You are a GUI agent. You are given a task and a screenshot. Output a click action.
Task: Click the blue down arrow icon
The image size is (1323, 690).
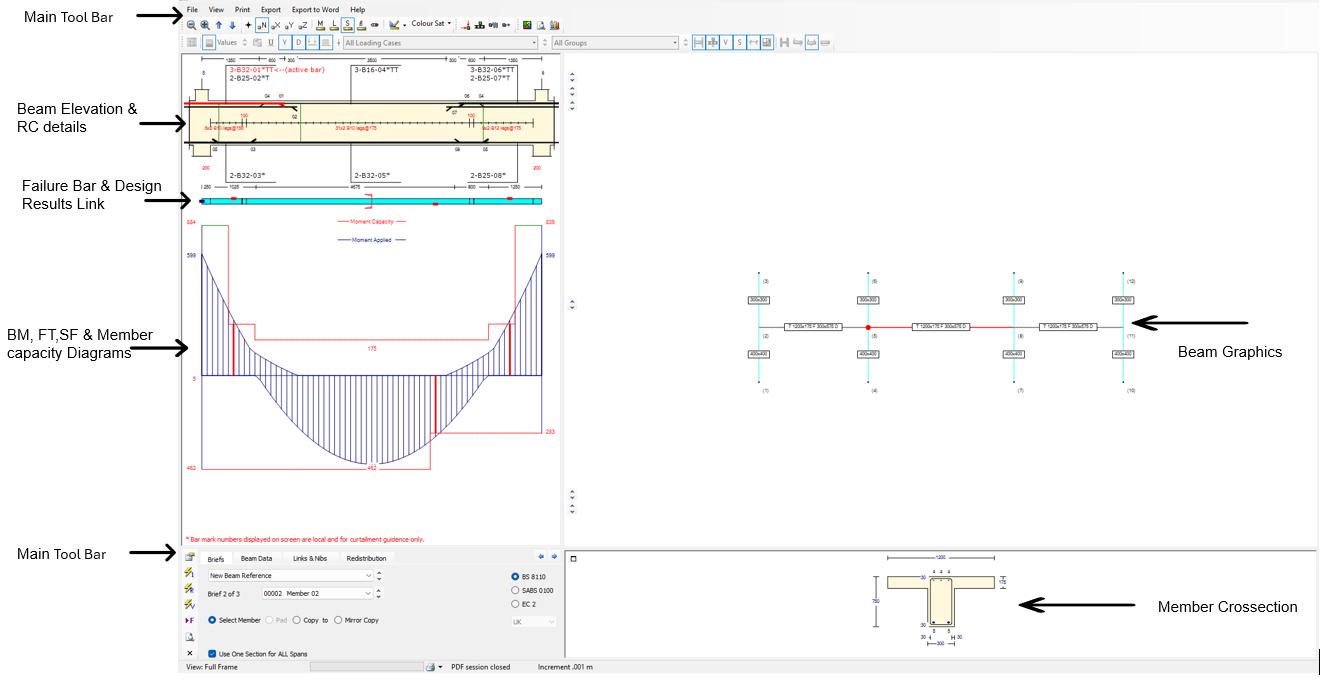click(x=232, y=25)
